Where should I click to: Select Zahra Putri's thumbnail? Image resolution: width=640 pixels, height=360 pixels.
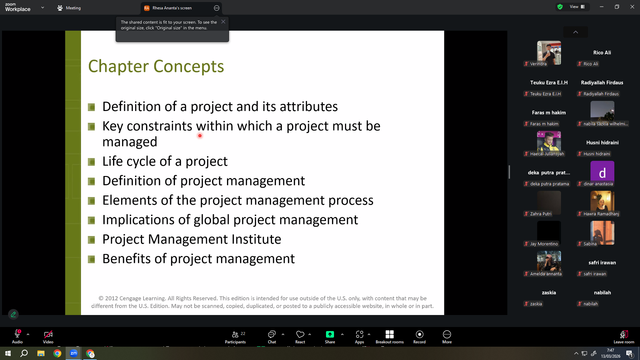pyautogui.click(x=549, y=203)
